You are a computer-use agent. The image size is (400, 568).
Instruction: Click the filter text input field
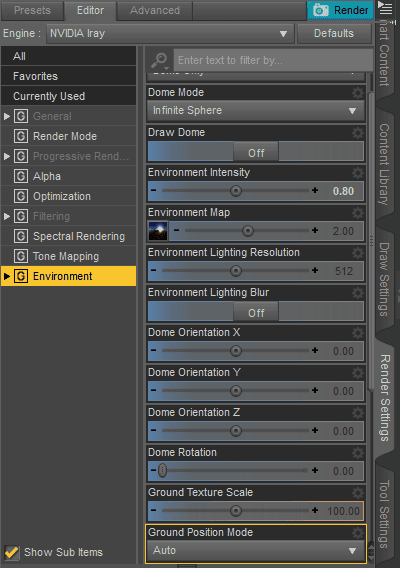point(273,60)
